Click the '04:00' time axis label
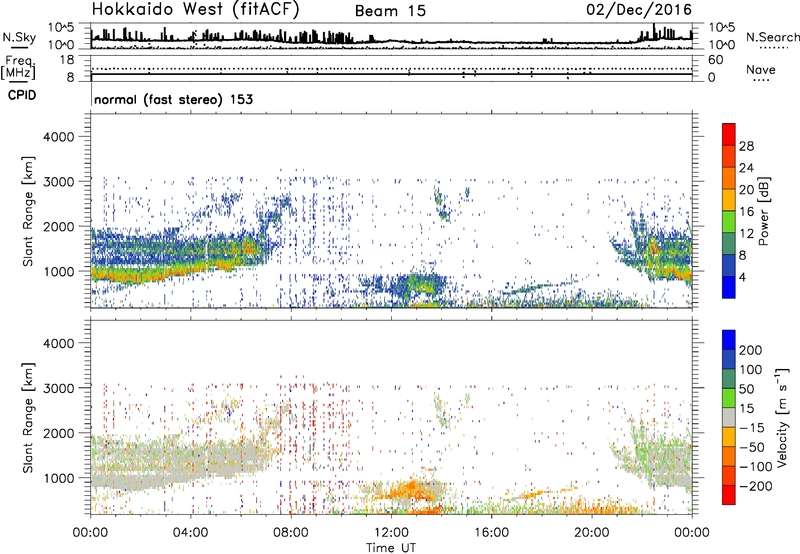800x554 pixels. point(191,533)
